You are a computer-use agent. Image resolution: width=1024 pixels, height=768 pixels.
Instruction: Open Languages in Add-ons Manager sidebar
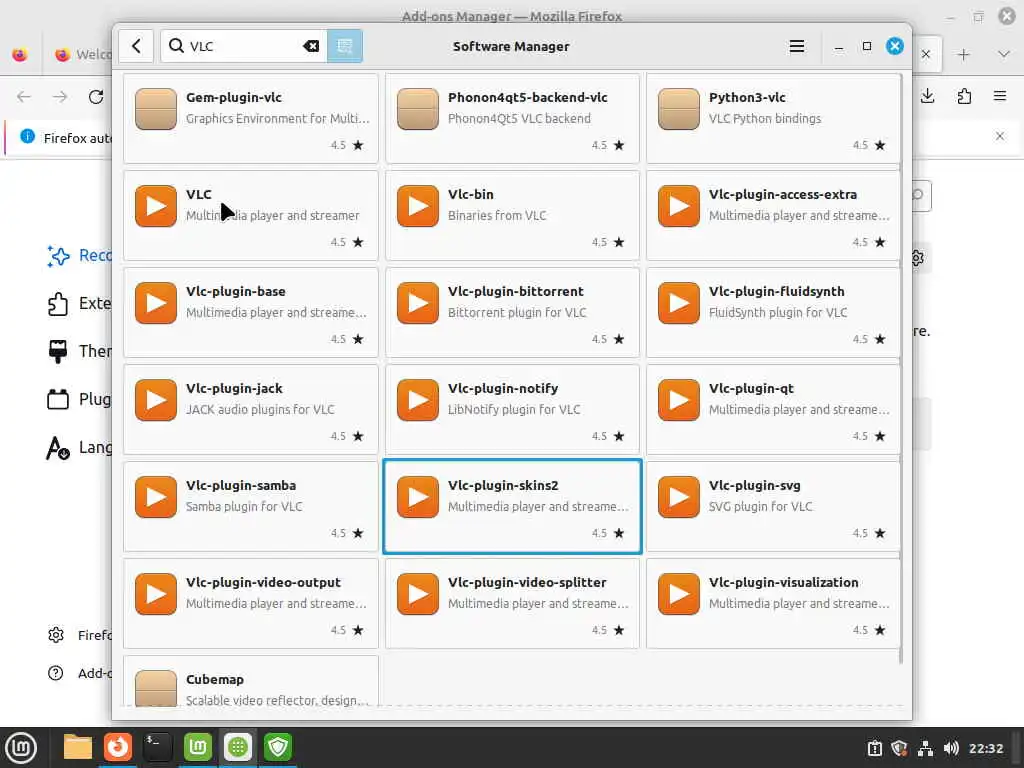(x=79, y=447)
